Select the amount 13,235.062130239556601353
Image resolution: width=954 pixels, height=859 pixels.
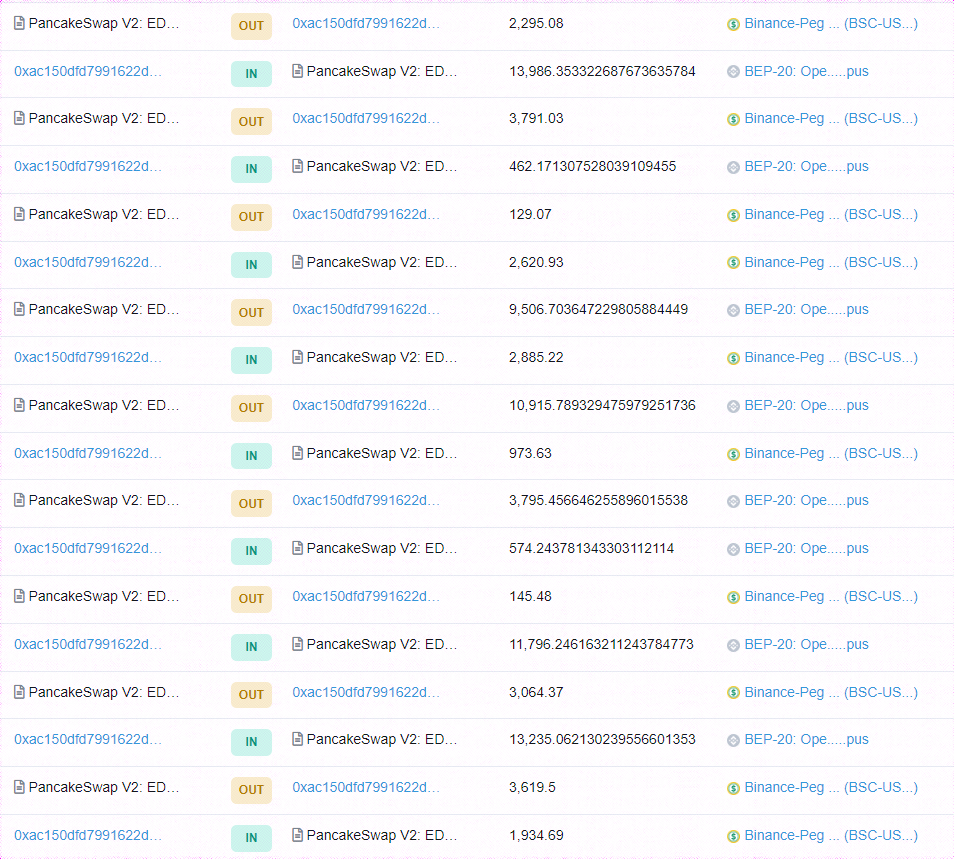[x=602, y=739]
